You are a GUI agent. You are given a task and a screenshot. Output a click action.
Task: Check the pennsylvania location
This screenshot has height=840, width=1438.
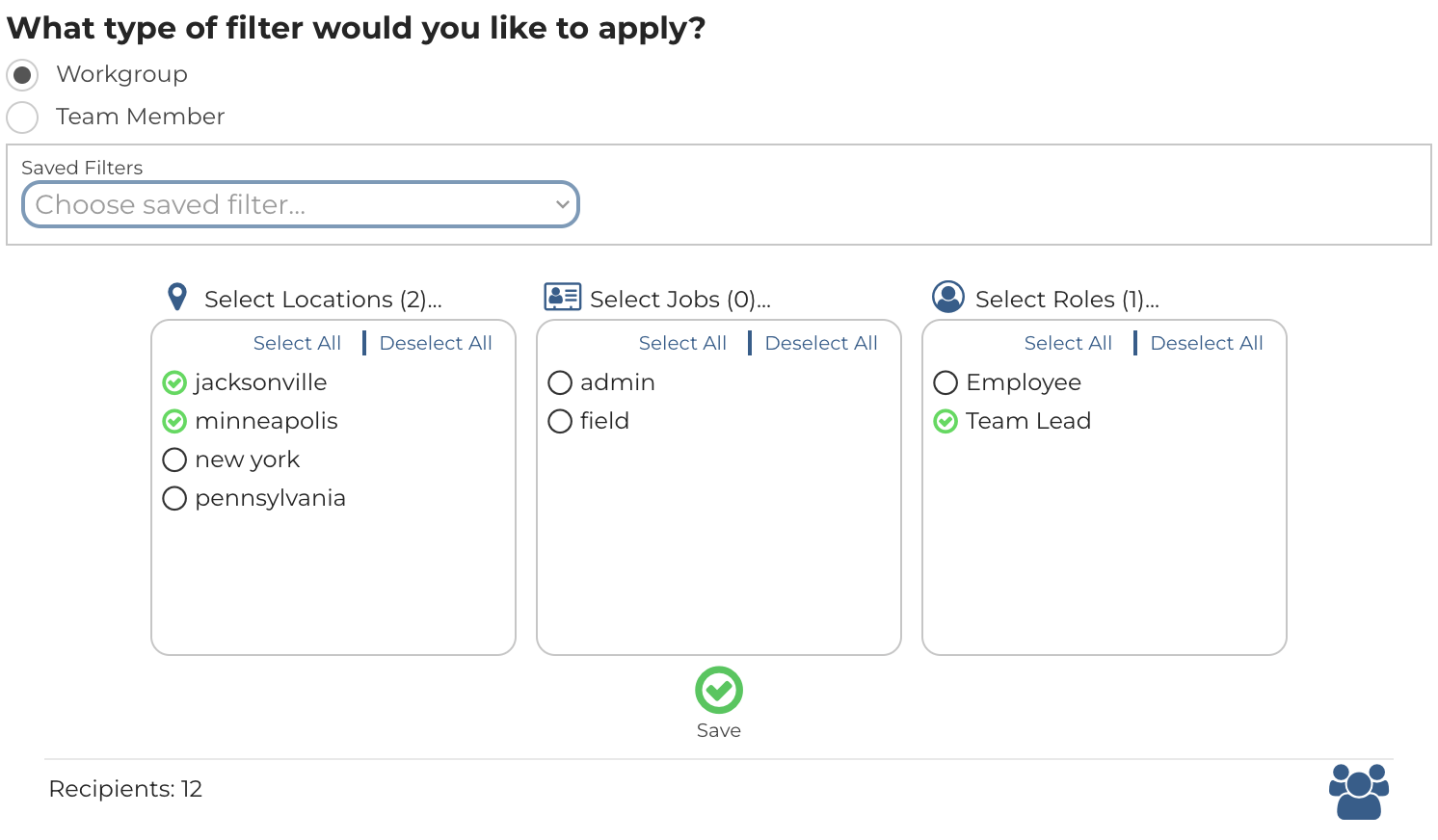click(x=174, y=499)
